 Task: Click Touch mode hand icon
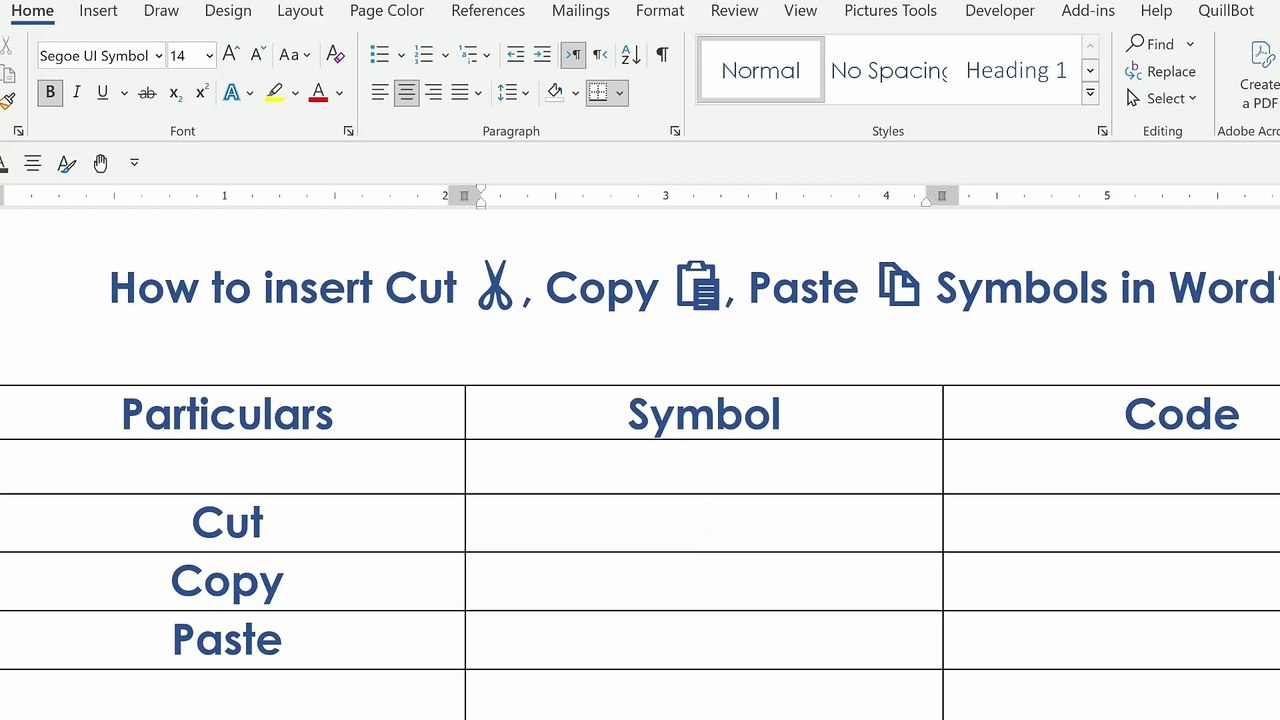[100, 163]
